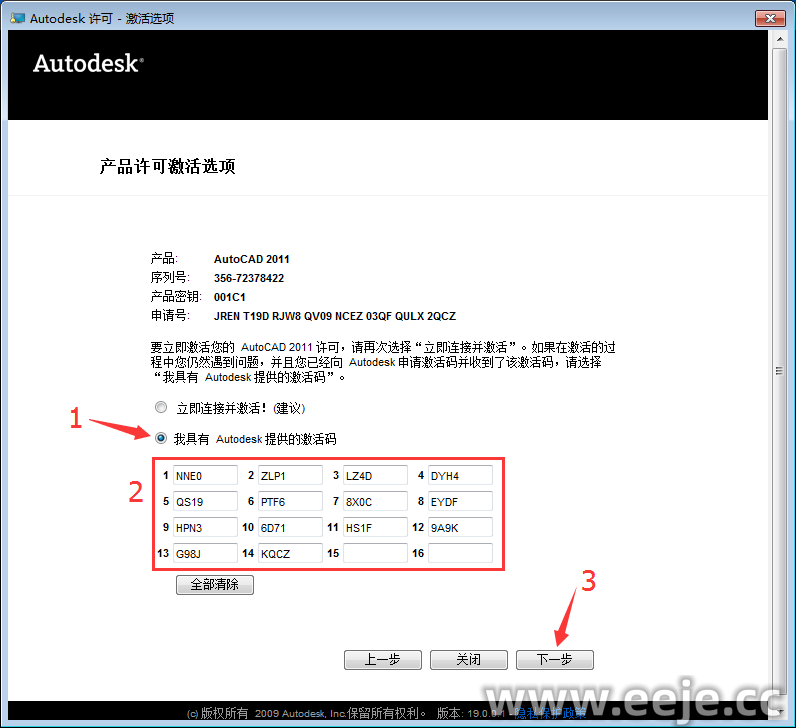
Task: Proceed with the 下一步 next button
Action: click(x=555, y=659)
